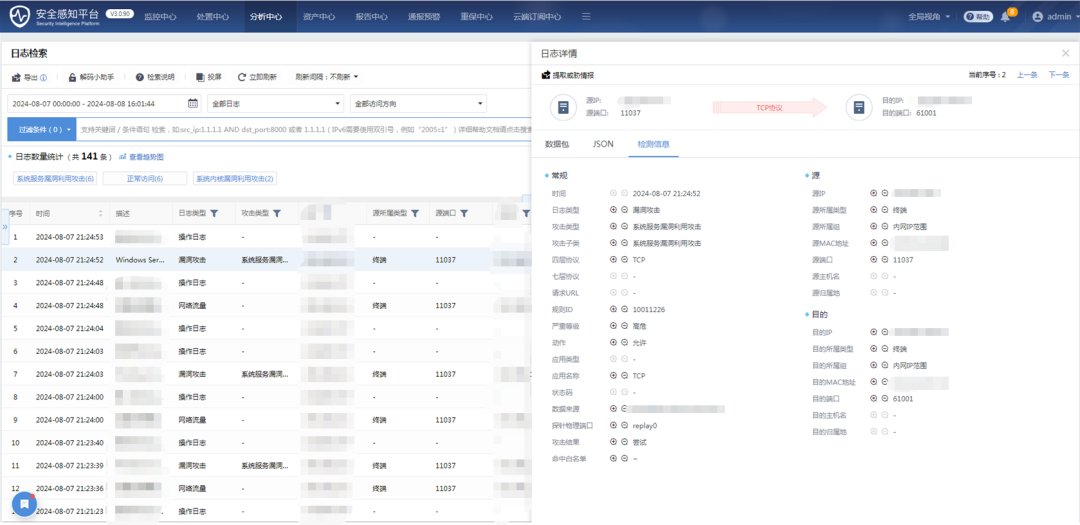Image resolution: width=1080 pixels, height=525 pixels.
Task: Go to 报告中心 menu
Action: click(x=372, y=17)
